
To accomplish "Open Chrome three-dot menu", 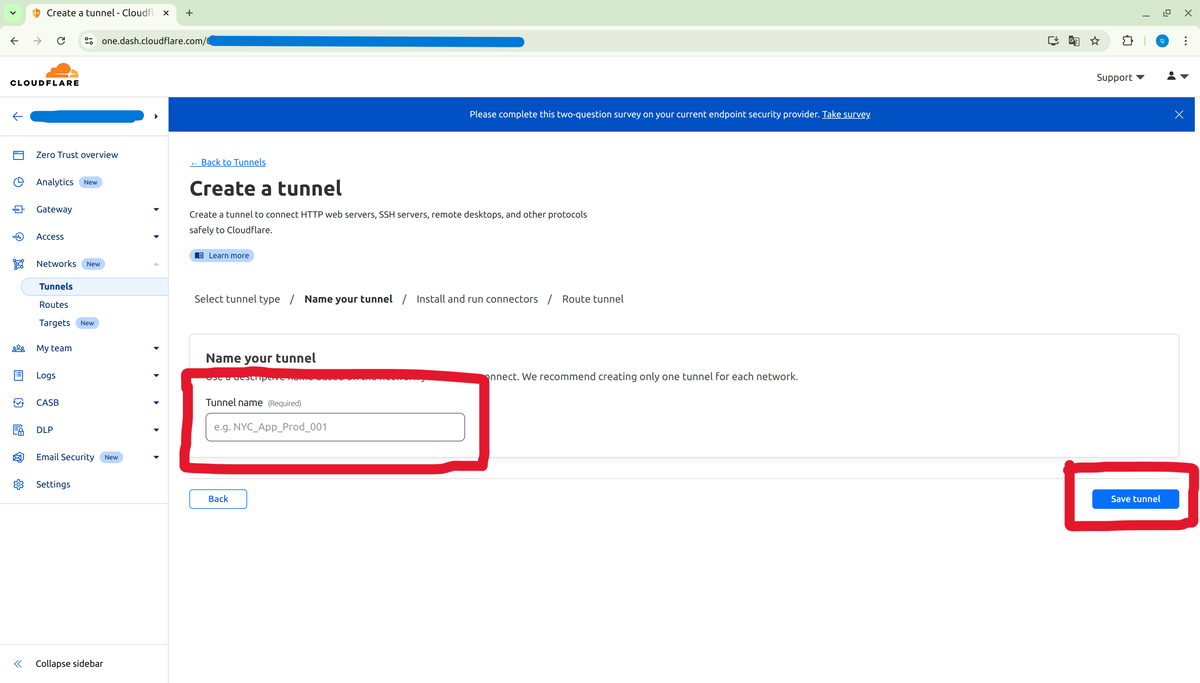I will click(1185, 41).
